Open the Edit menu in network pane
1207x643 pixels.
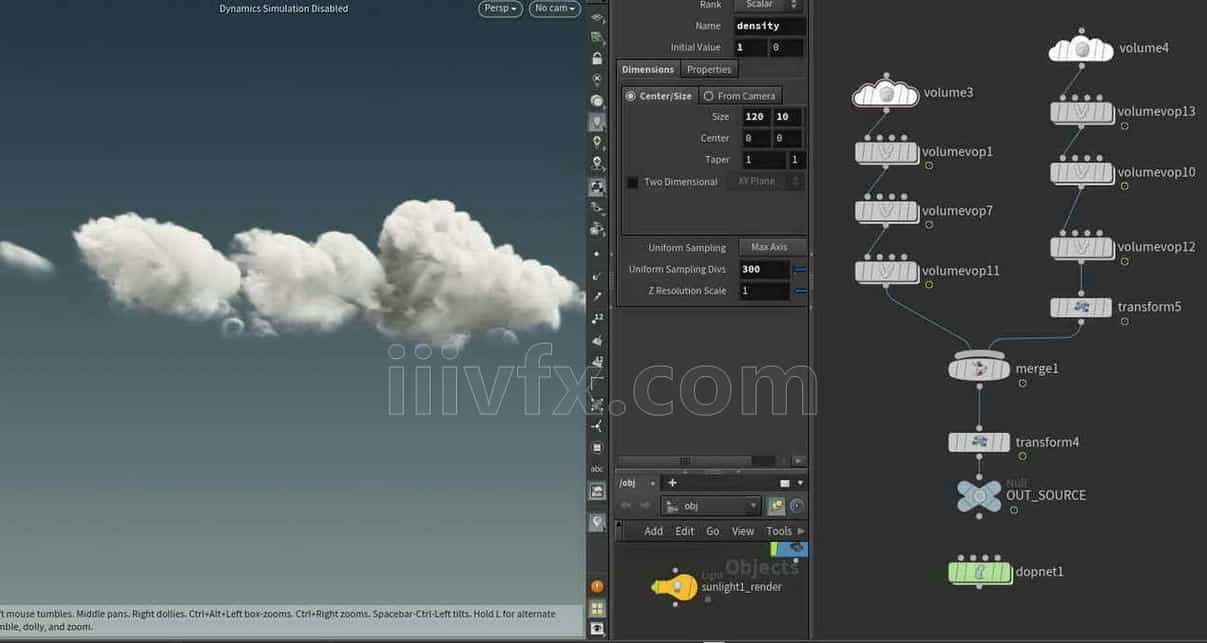pyautogui.click(x=685, y=531)
